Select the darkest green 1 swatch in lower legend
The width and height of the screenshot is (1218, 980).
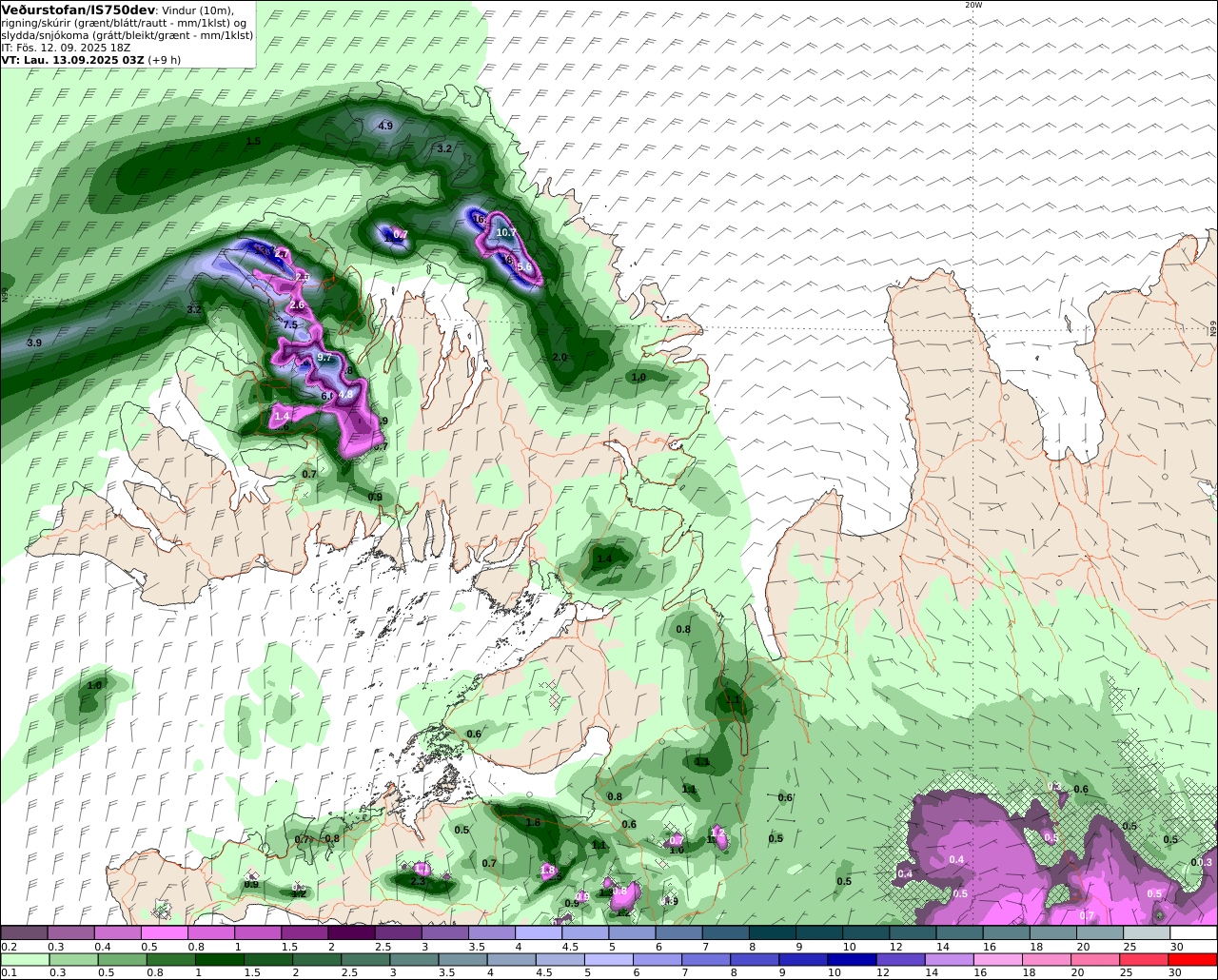[222, 960]
